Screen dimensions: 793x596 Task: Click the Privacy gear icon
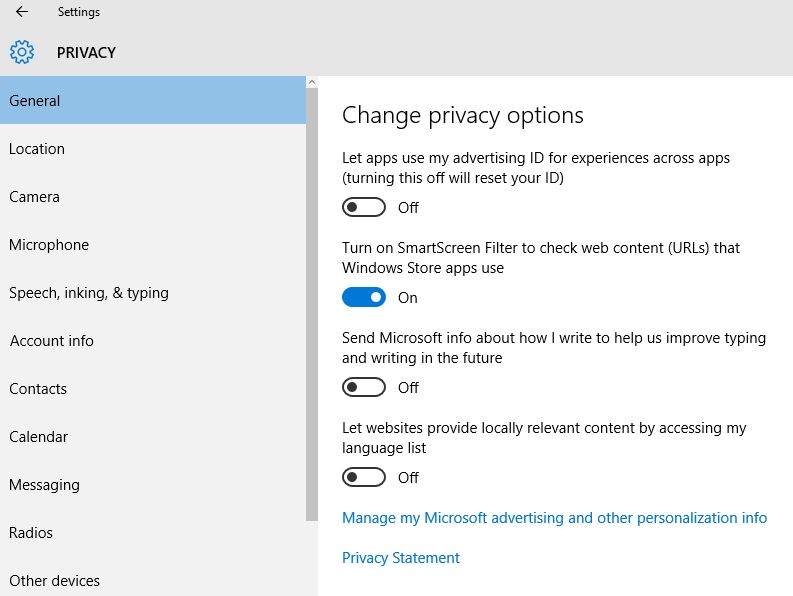pos(22,52)
